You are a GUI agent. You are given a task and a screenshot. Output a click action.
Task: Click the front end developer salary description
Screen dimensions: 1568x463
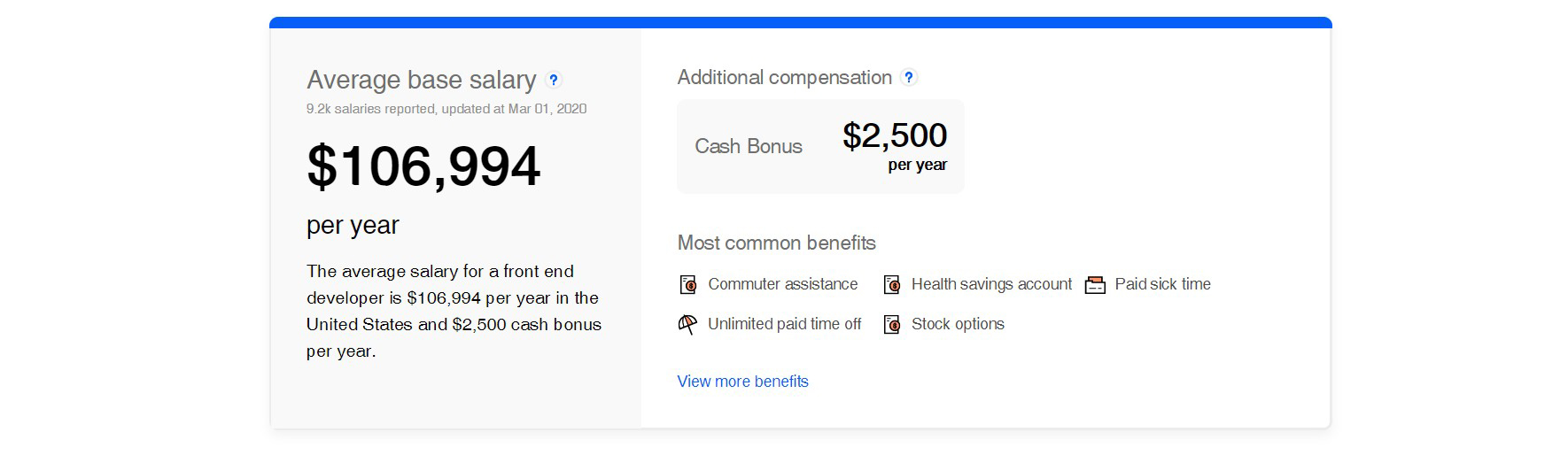coord(454,311)
